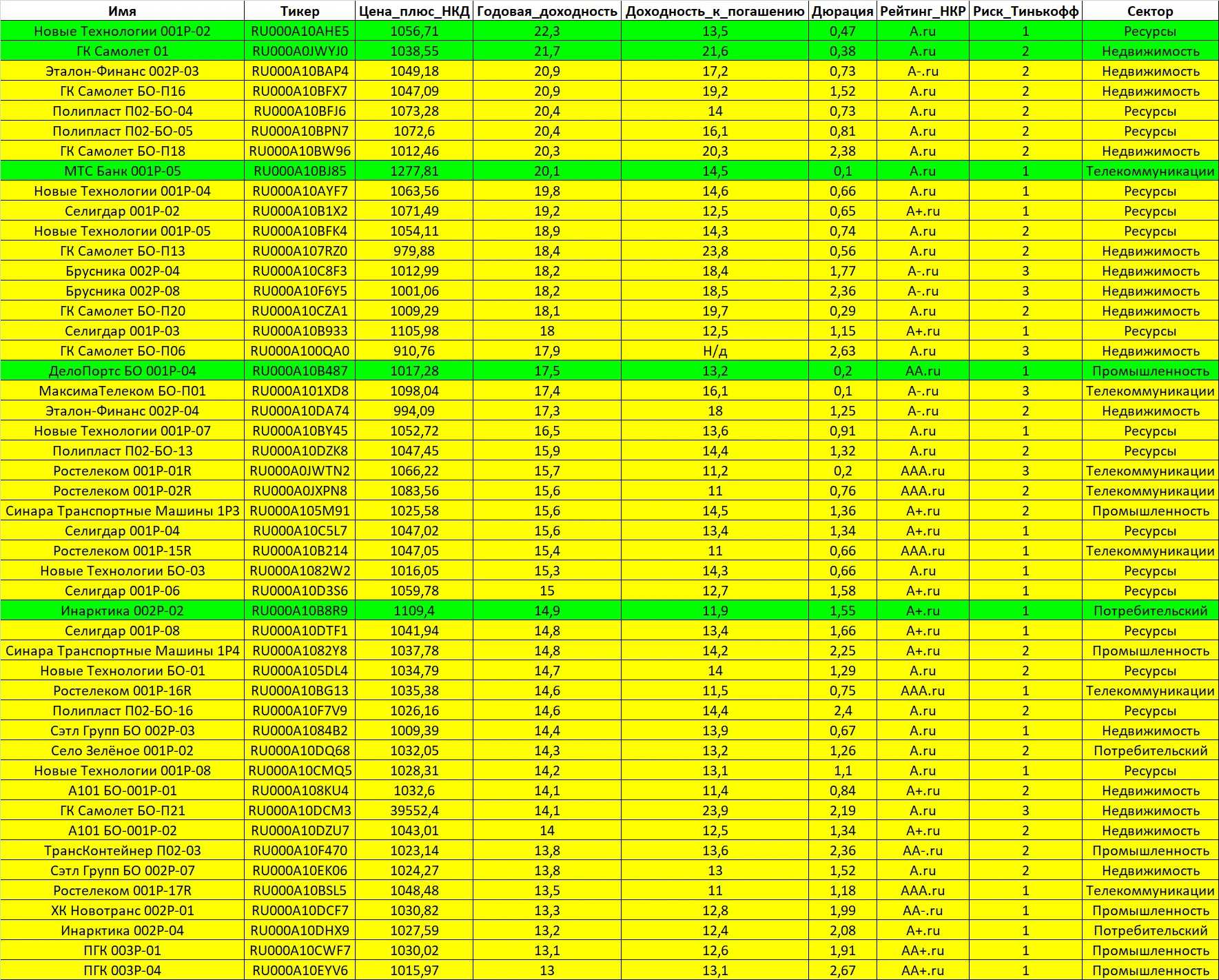1219x980 pixels.
Task: Select the name cell 'Эталон-Финанс 002Р-03'
Action: (x=123, y=71)
